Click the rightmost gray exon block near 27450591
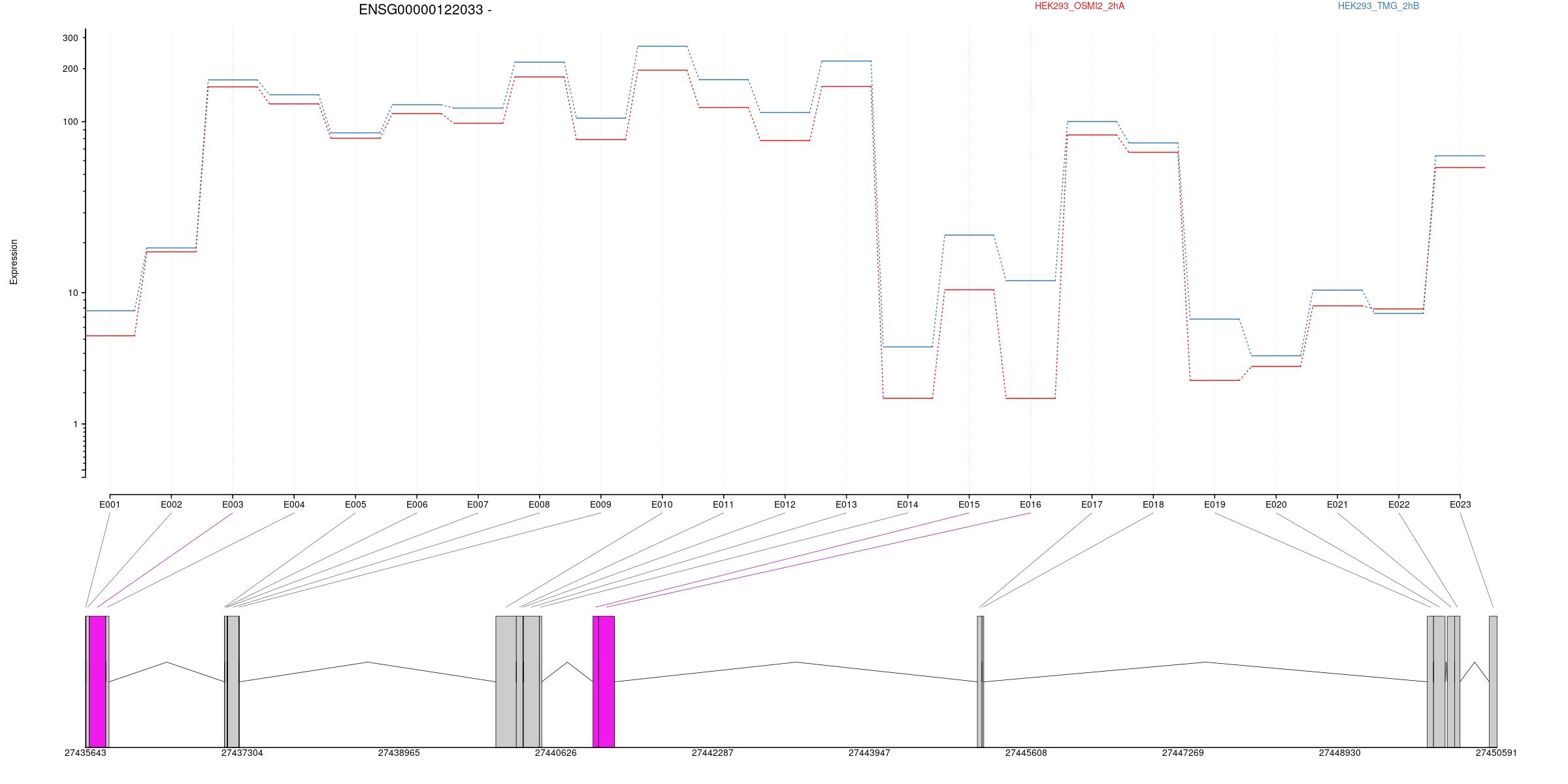Viewport: 1568px width, 784px height. tap(1493, 681)
